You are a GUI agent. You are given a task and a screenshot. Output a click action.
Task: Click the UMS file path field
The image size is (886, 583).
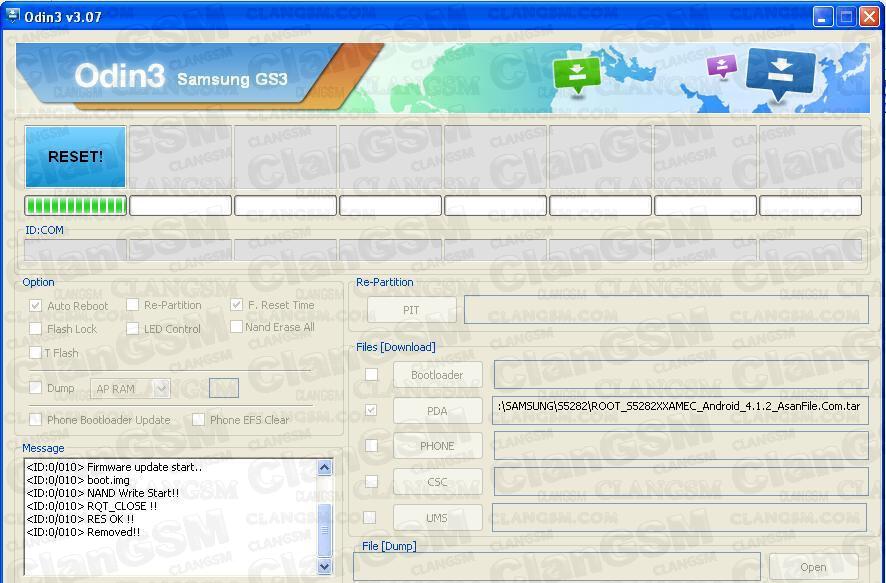pyautogui.click(x=679, y=517)
